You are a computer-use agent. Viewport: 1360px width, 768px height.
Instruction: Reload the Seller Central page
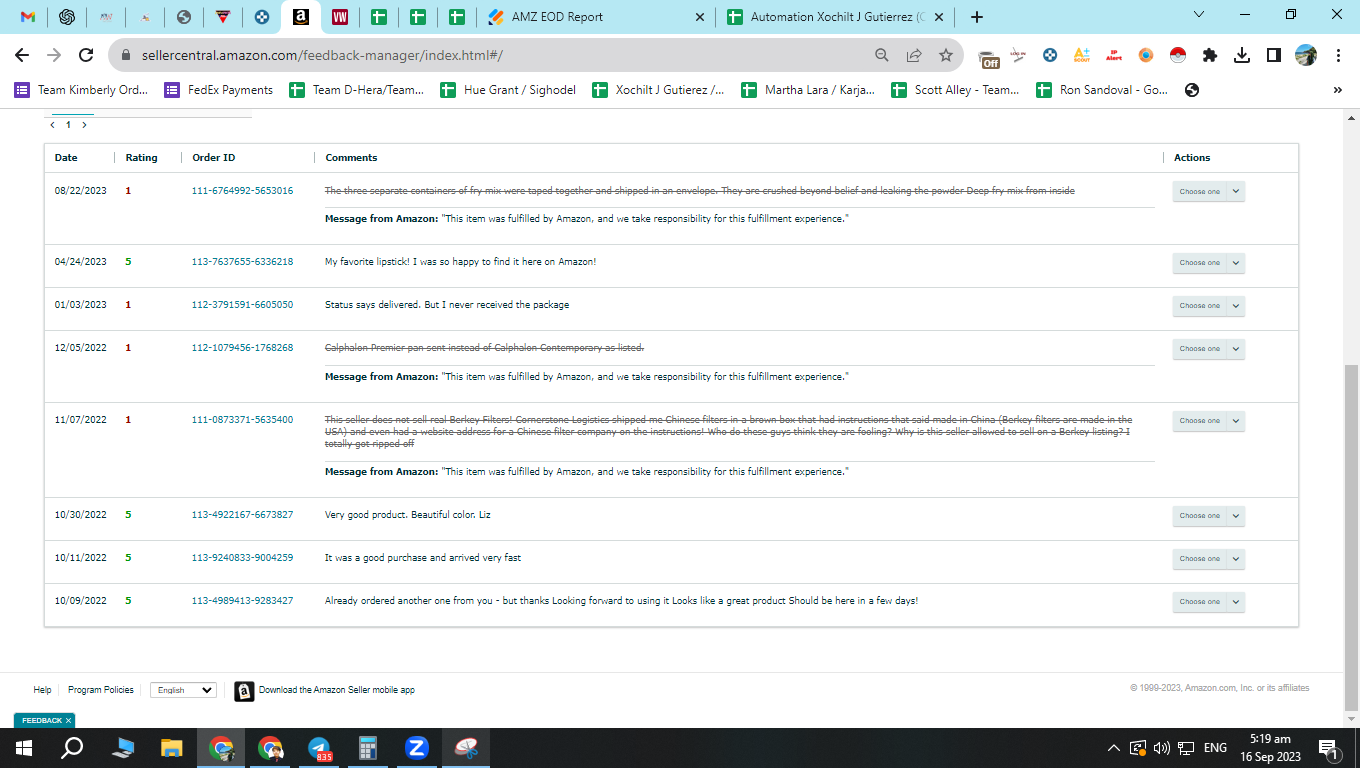(86, 56)
